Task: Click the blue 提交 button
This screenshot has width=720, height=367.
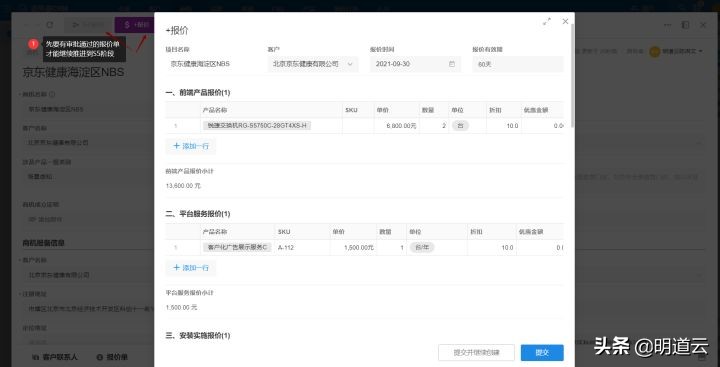Action: pyautogui.click(x=542, y=353)
